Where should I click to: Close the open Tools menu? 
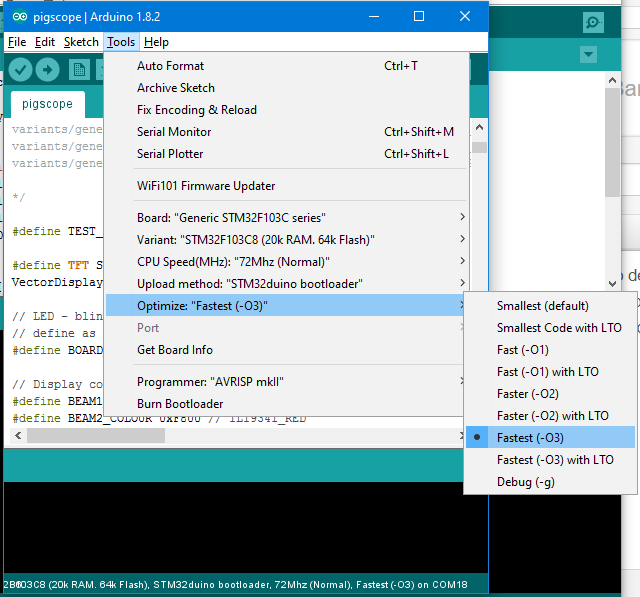(121, 42)
